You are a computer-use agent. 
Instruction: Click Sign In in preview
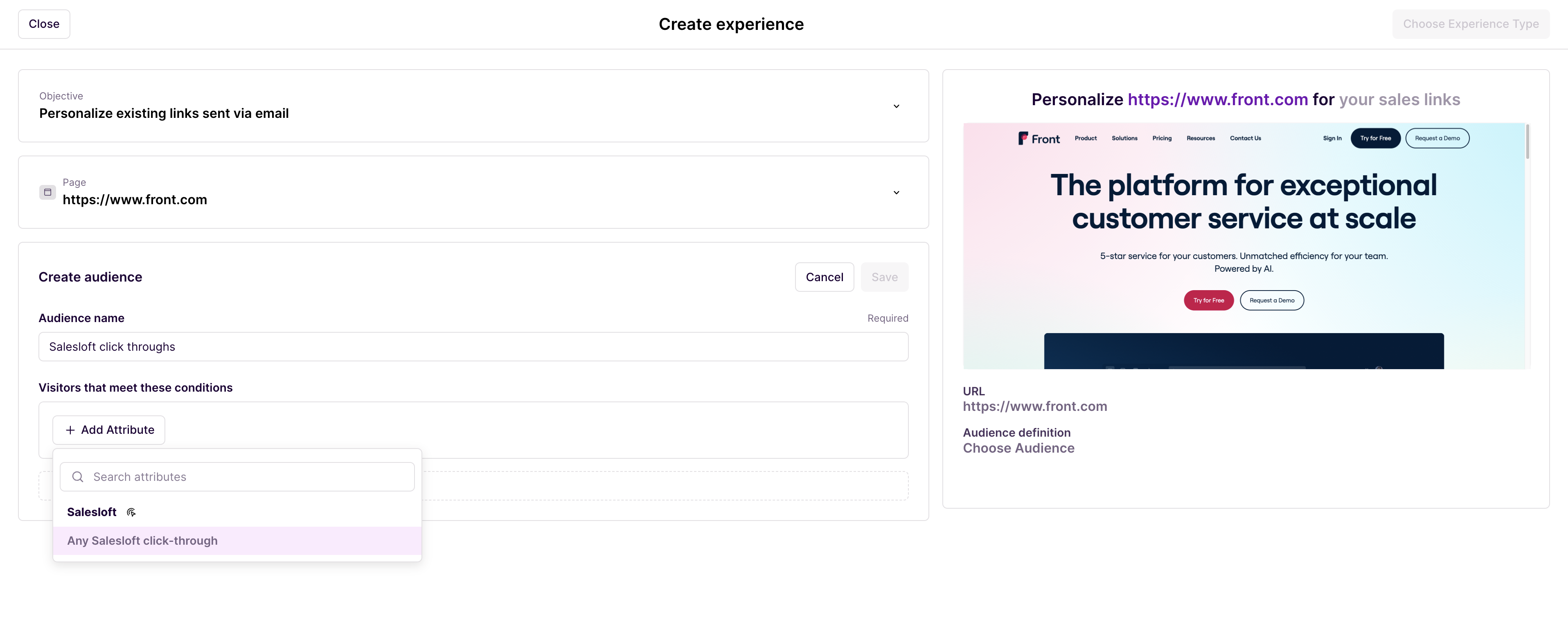point(1332,138)
